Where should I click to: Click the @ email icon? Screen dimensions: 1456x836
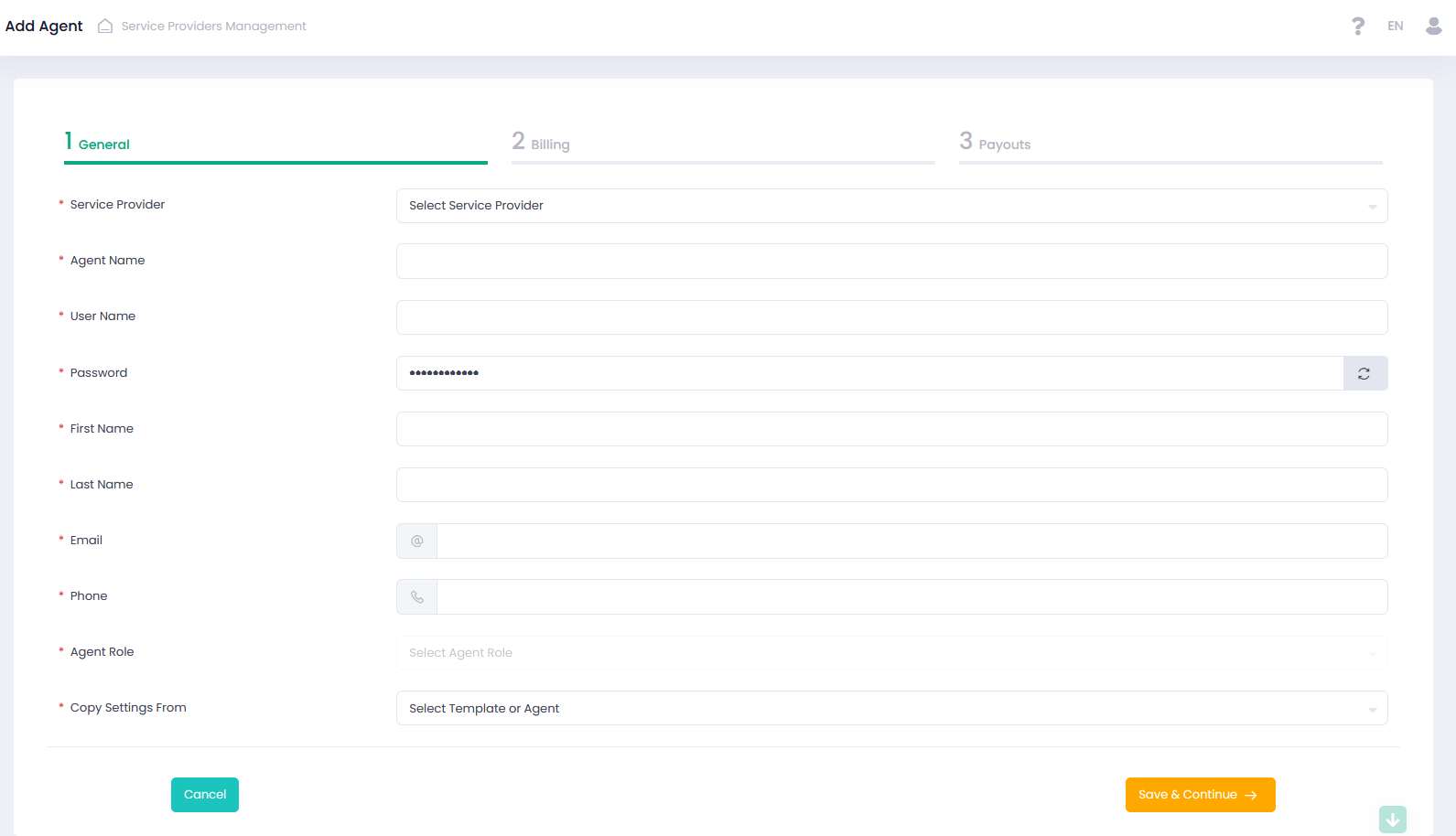(x=417, y=541)
